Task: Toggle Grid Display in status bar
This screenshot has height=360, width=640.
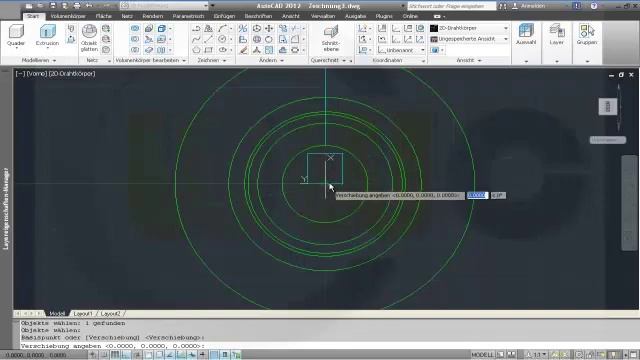Action: click(x=115, y=355)
